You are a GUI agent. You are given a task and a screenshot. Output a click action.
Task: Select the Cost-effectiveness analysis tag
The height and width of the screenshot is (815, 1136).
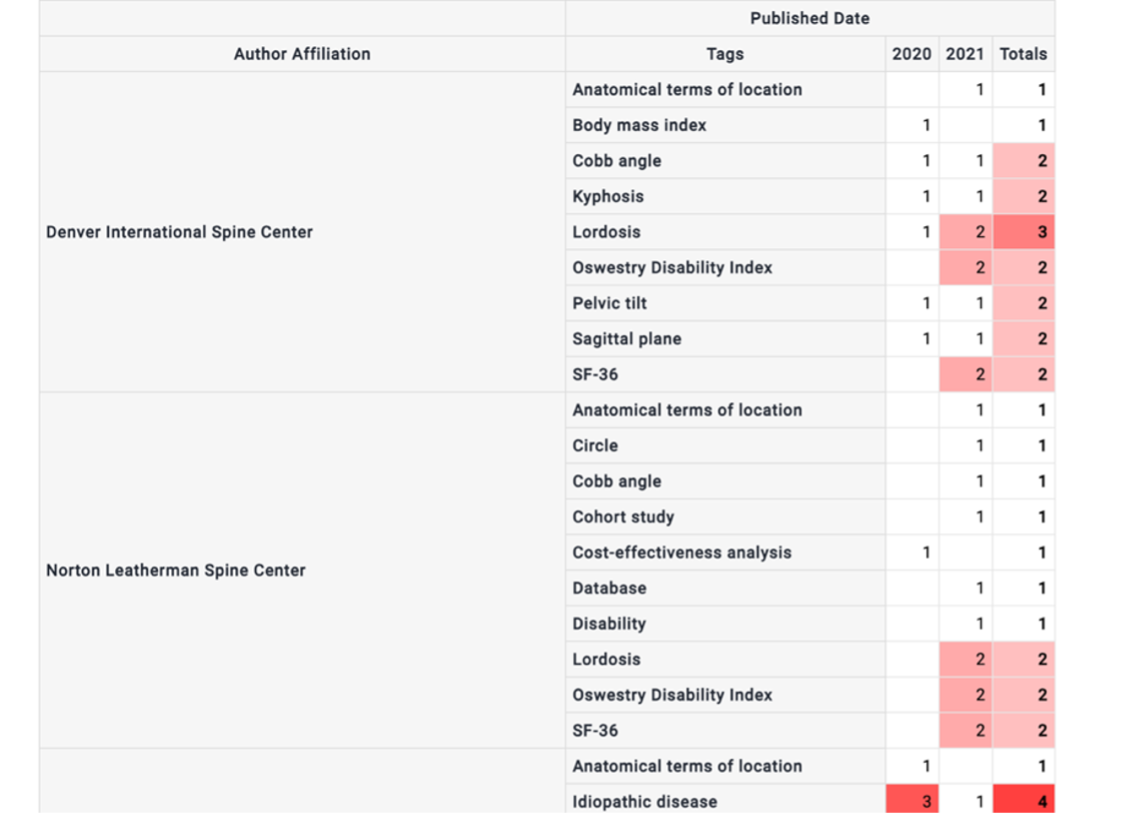click(x=682, y=552)
